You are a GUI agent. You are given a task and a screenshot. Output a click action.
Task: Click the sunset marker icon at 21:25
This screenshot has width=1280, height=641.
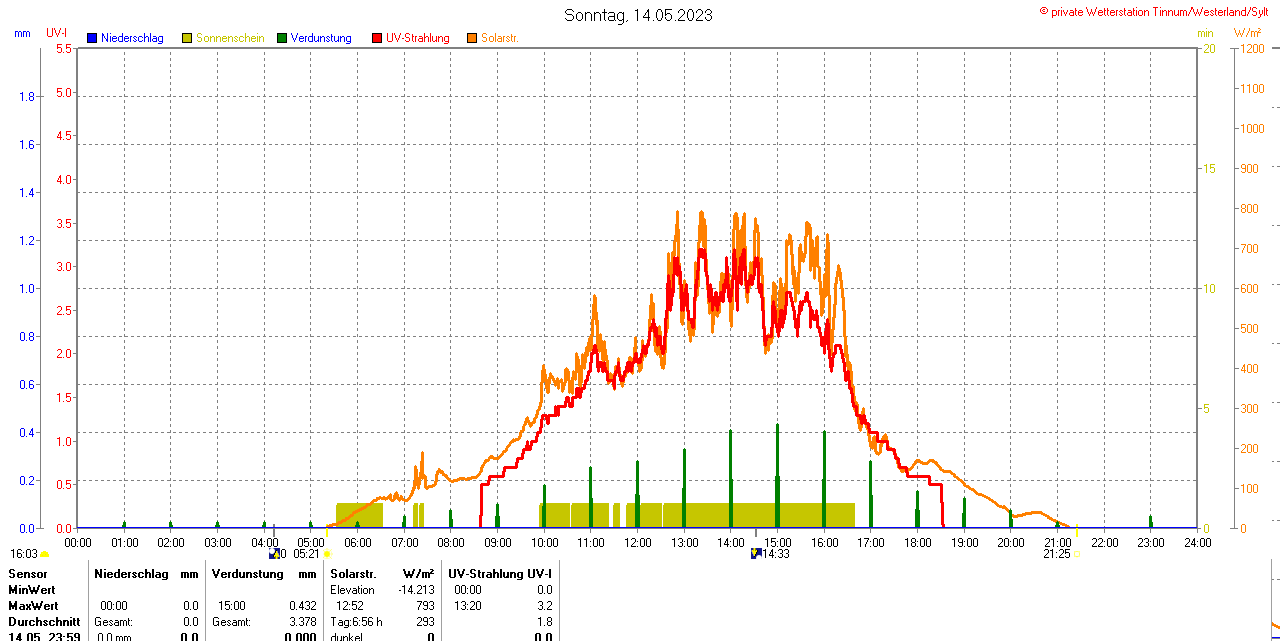pos(1076,554)
